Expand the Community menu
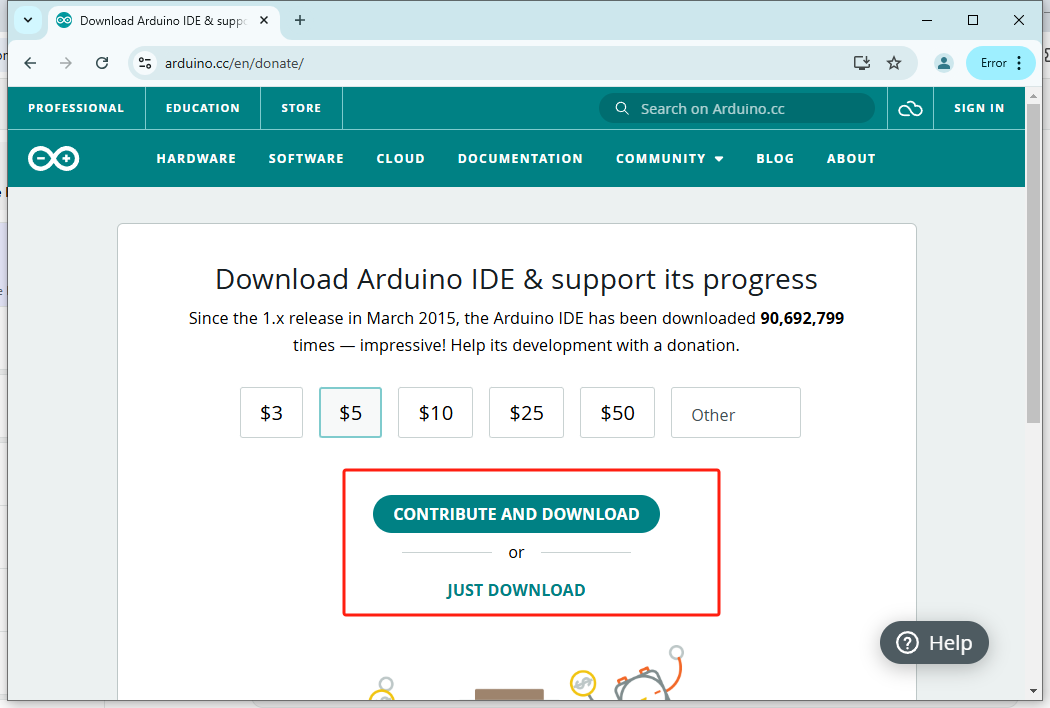Image resolution: width=1050 pixels, height=708 pixels. pyautogui.click(x=669, y=159)
